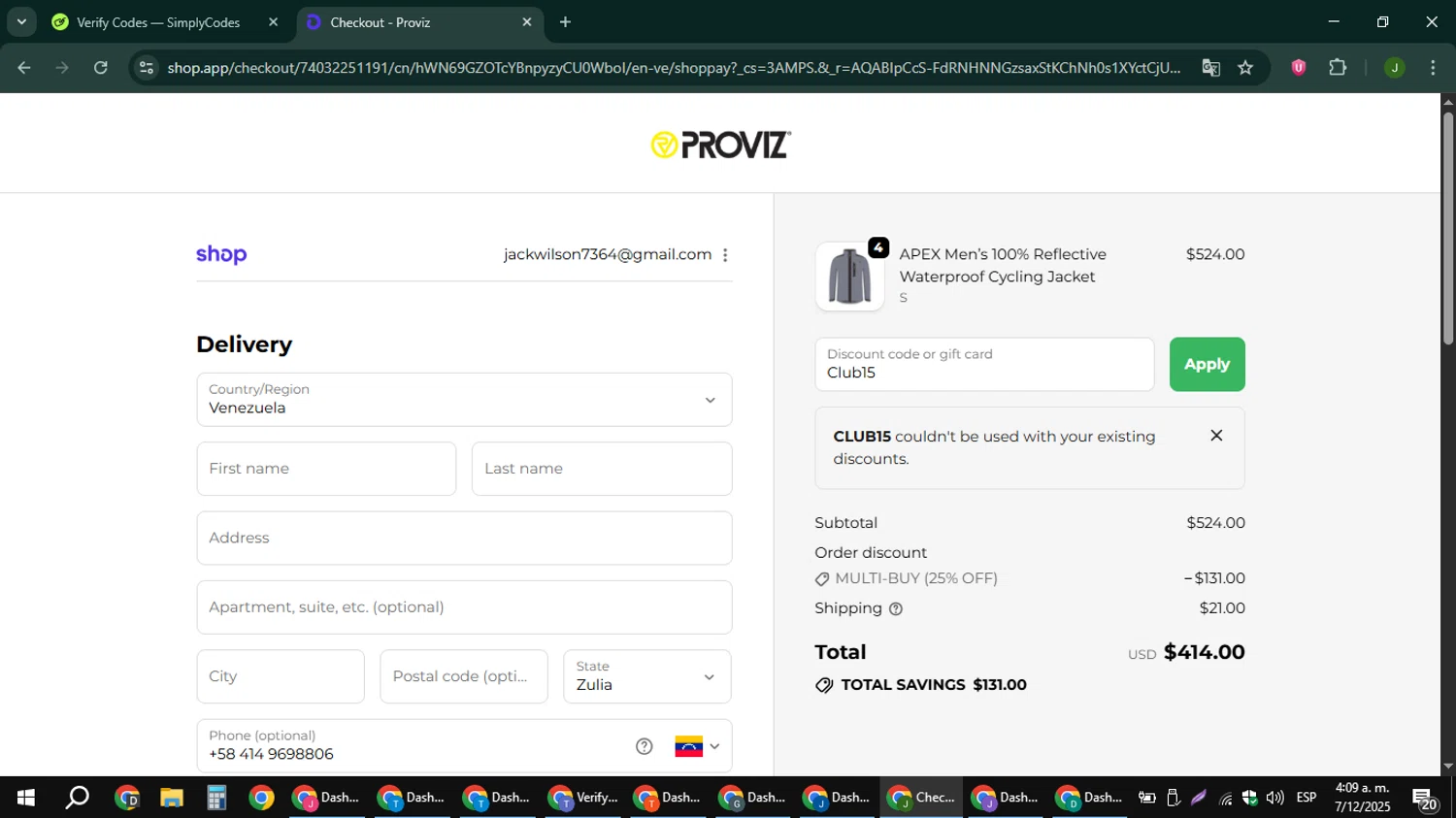
Task: Bookmark this page with the star
Action: (1246, 68)
